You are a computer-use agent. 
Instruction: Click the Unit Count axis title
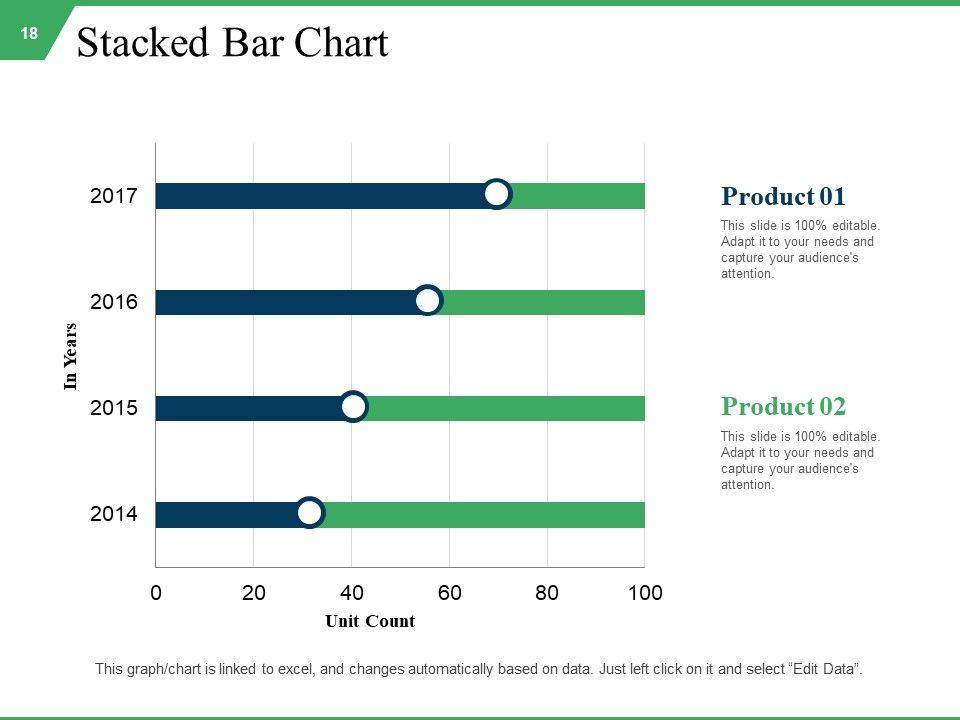[x=369, y=621]
